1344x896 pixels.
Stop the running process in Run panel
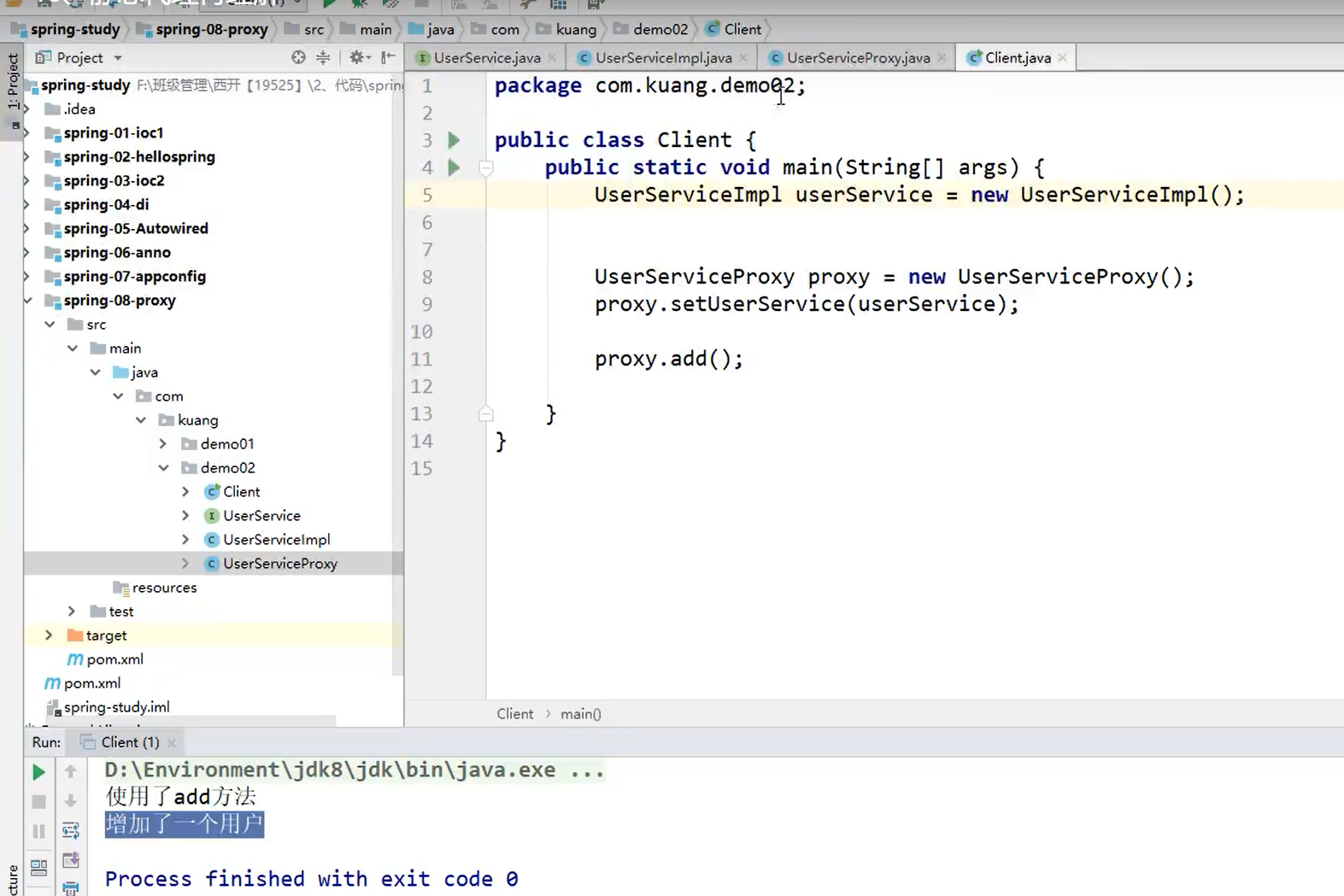(38, 801)
